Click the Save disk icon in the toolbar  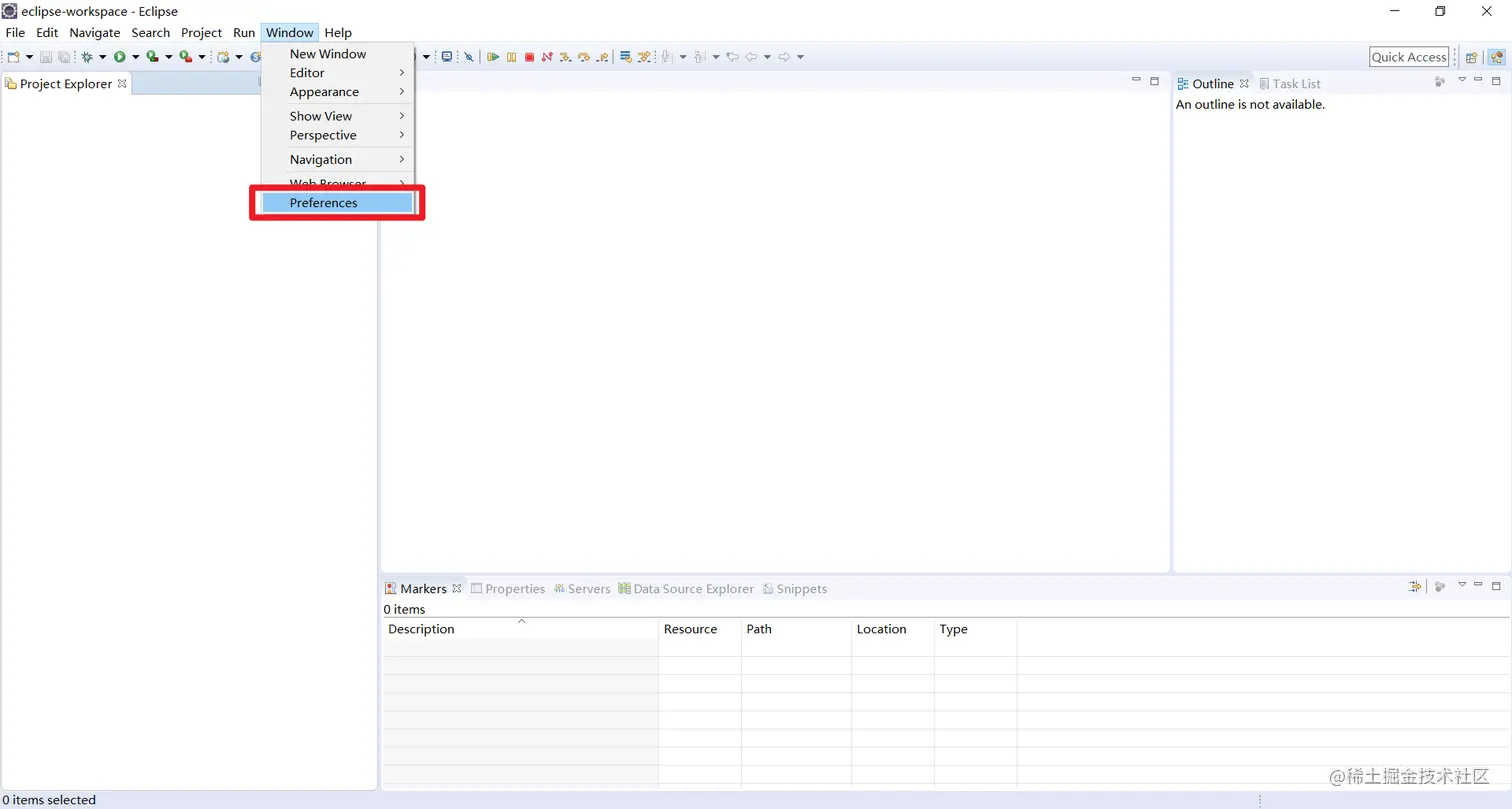pos(46,57)
